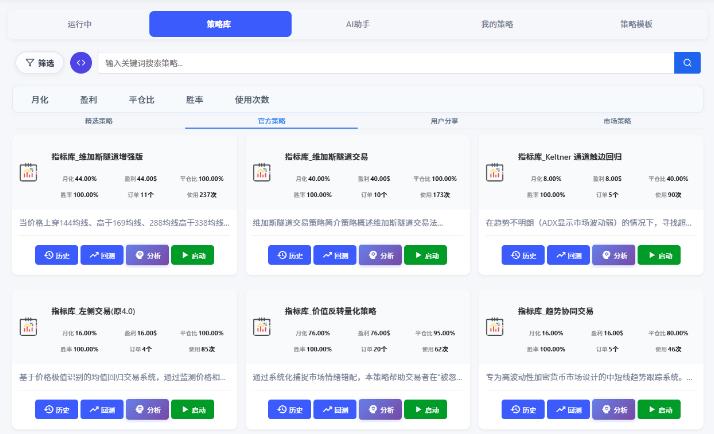Run 回测 on 指标库_趋势协同交易

[568, 409]
